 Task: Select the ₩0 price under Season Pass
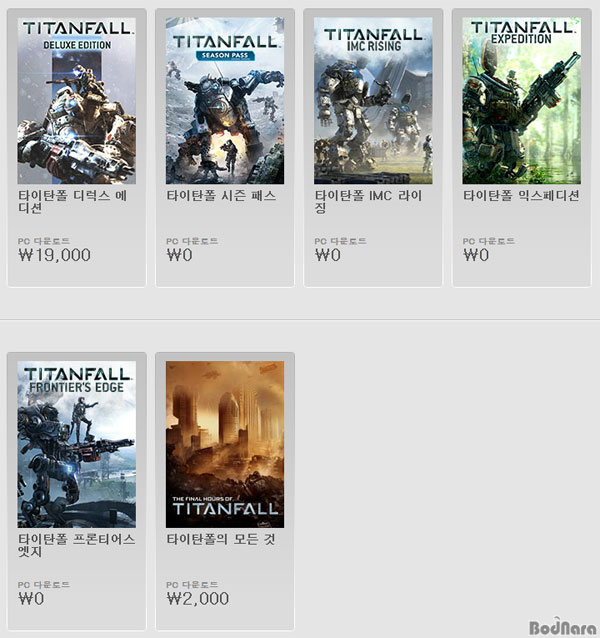179,255
